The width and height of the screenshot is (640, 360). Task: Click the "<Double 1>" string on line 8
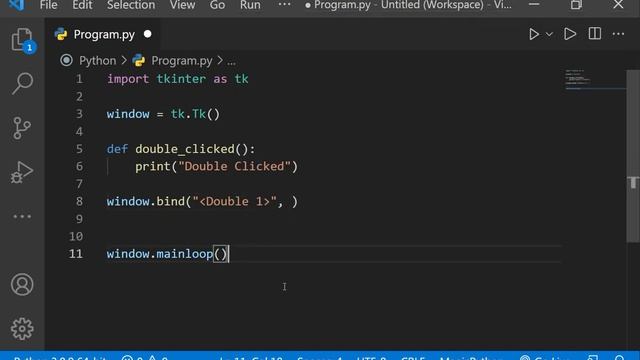(x=234, y=201)
